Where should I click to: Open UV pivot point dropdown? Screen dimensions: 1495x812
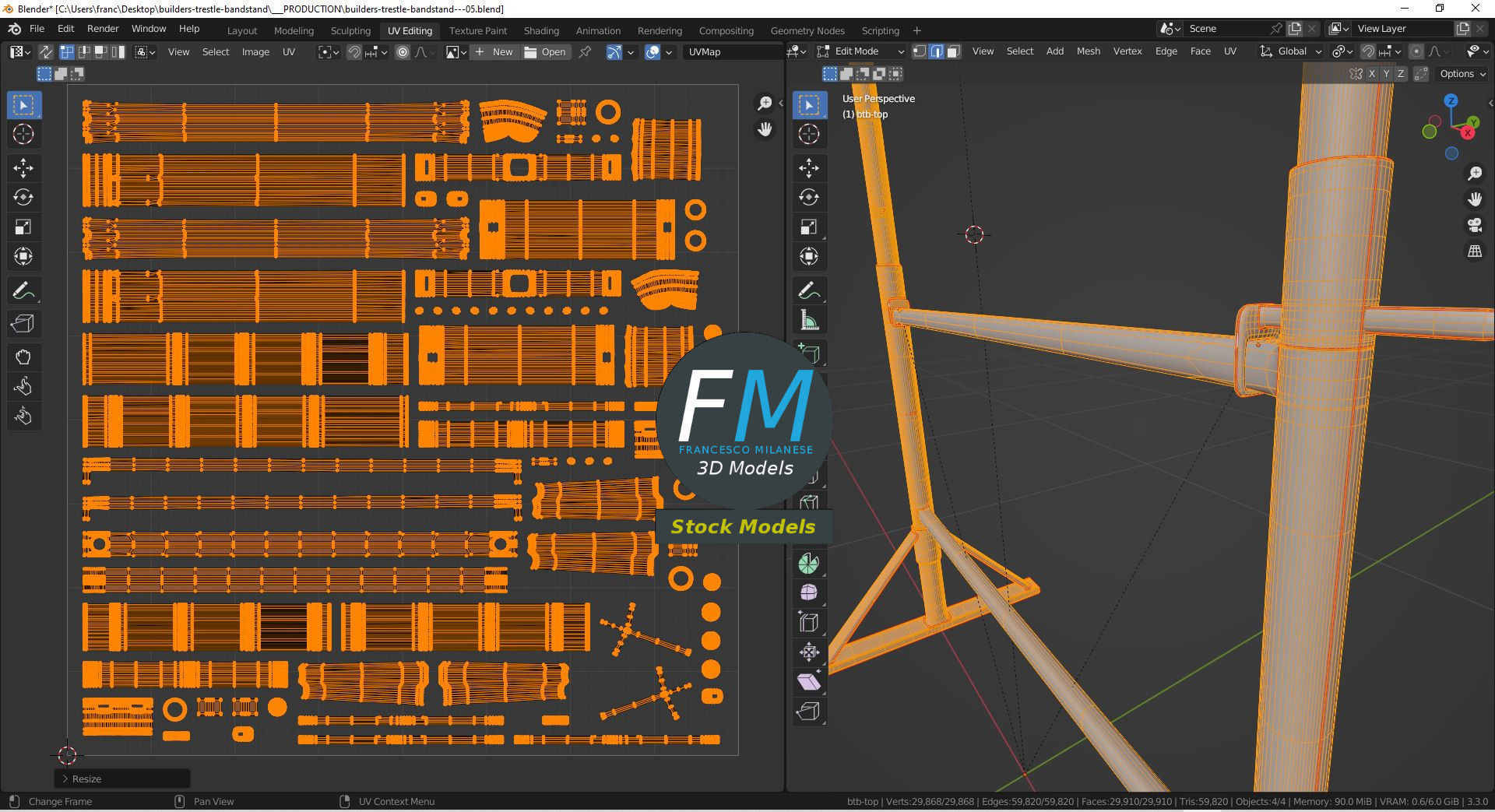[329, 52]
